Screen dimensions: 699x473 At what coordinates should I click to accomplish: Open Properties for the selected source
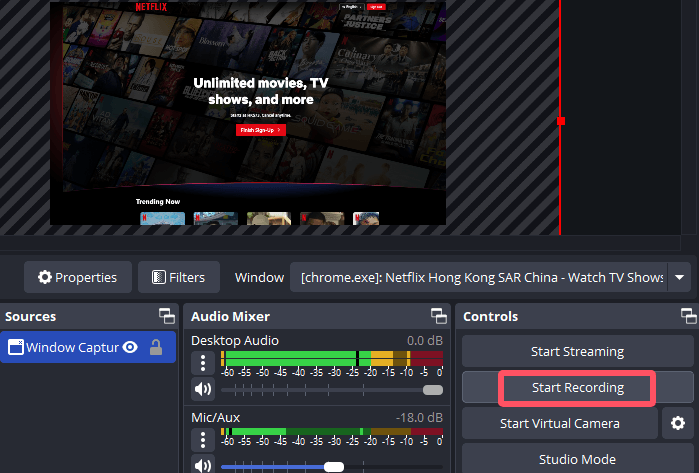(78, 277)
